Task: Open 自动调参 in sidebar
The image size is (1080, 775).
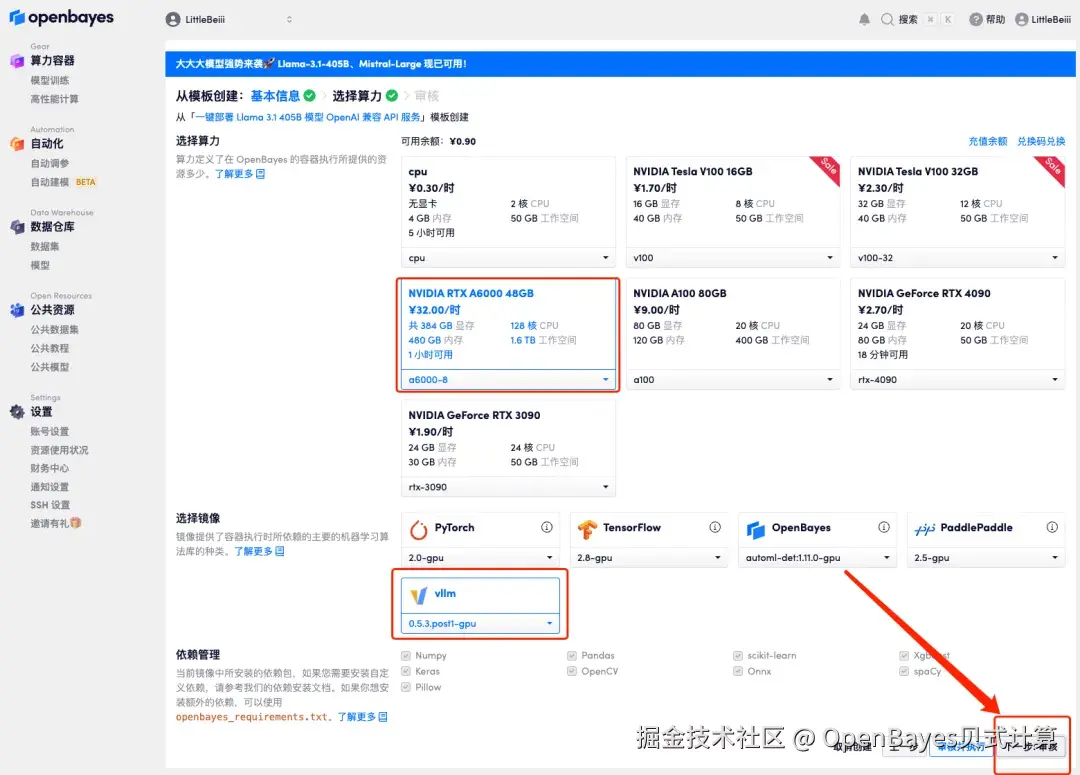Action: point(50,163)
